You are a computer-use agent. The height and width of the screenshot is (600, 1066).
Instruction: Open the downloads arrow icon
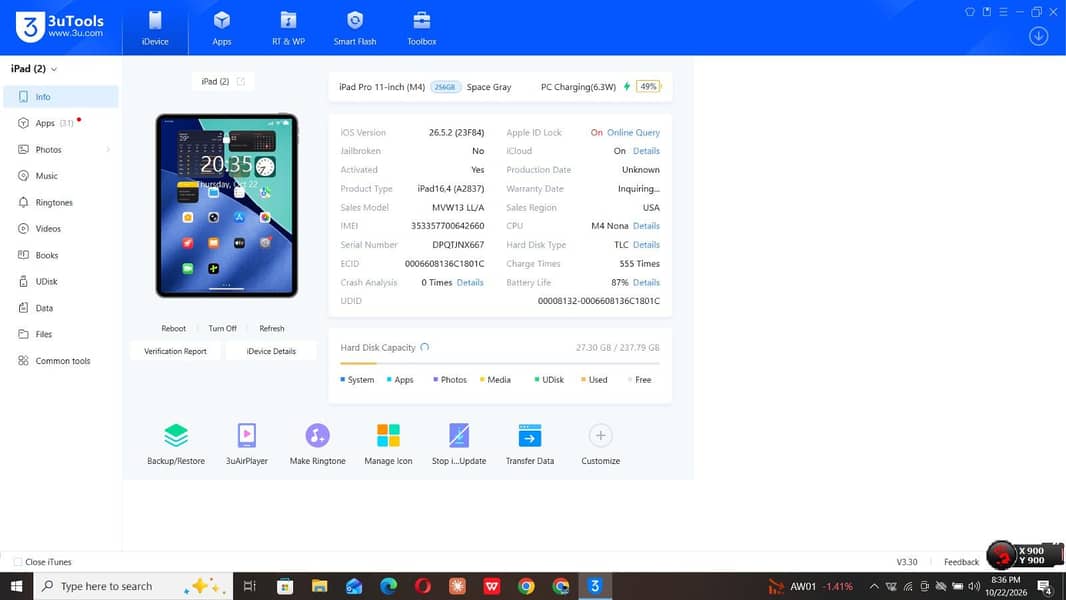pos(1038,36)
